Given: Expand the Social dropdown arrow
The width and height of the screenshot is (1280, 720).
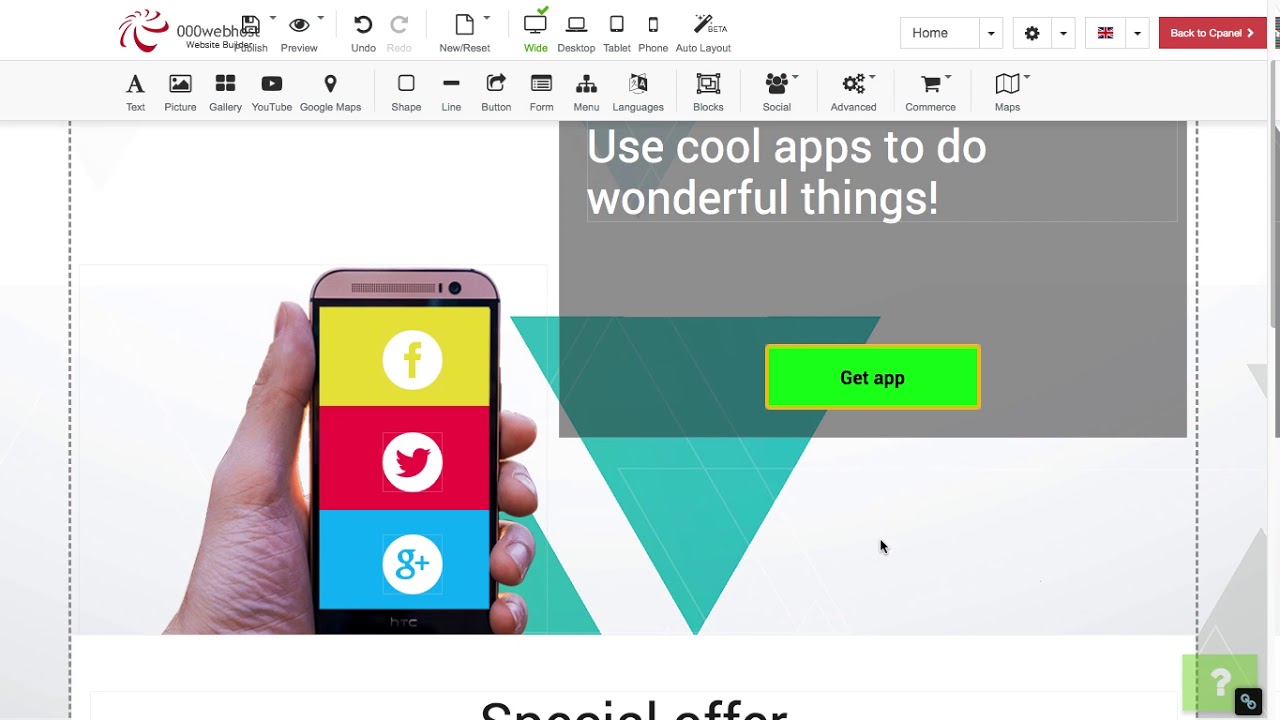Looking at the screenshot, I should (795, 77).
